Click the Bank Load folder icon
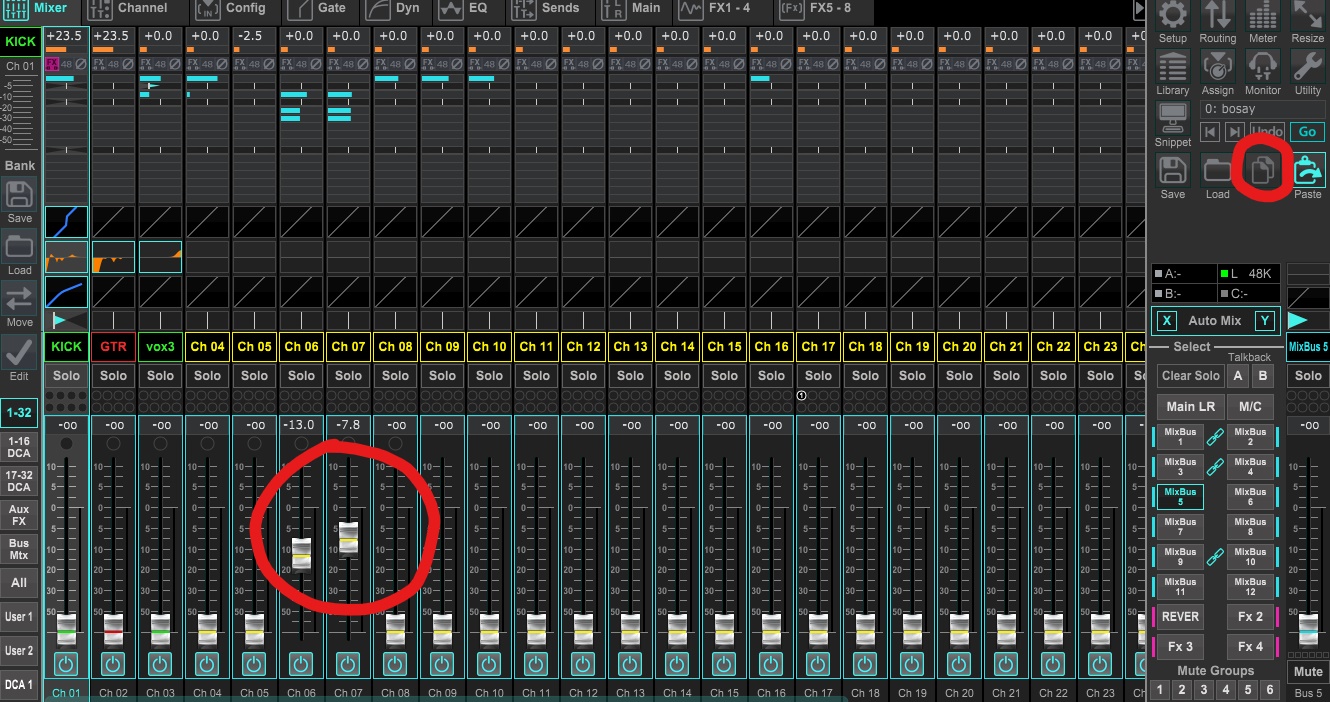Image resolution: width=1330 pixels, height=702 pixels. (20, 246)
